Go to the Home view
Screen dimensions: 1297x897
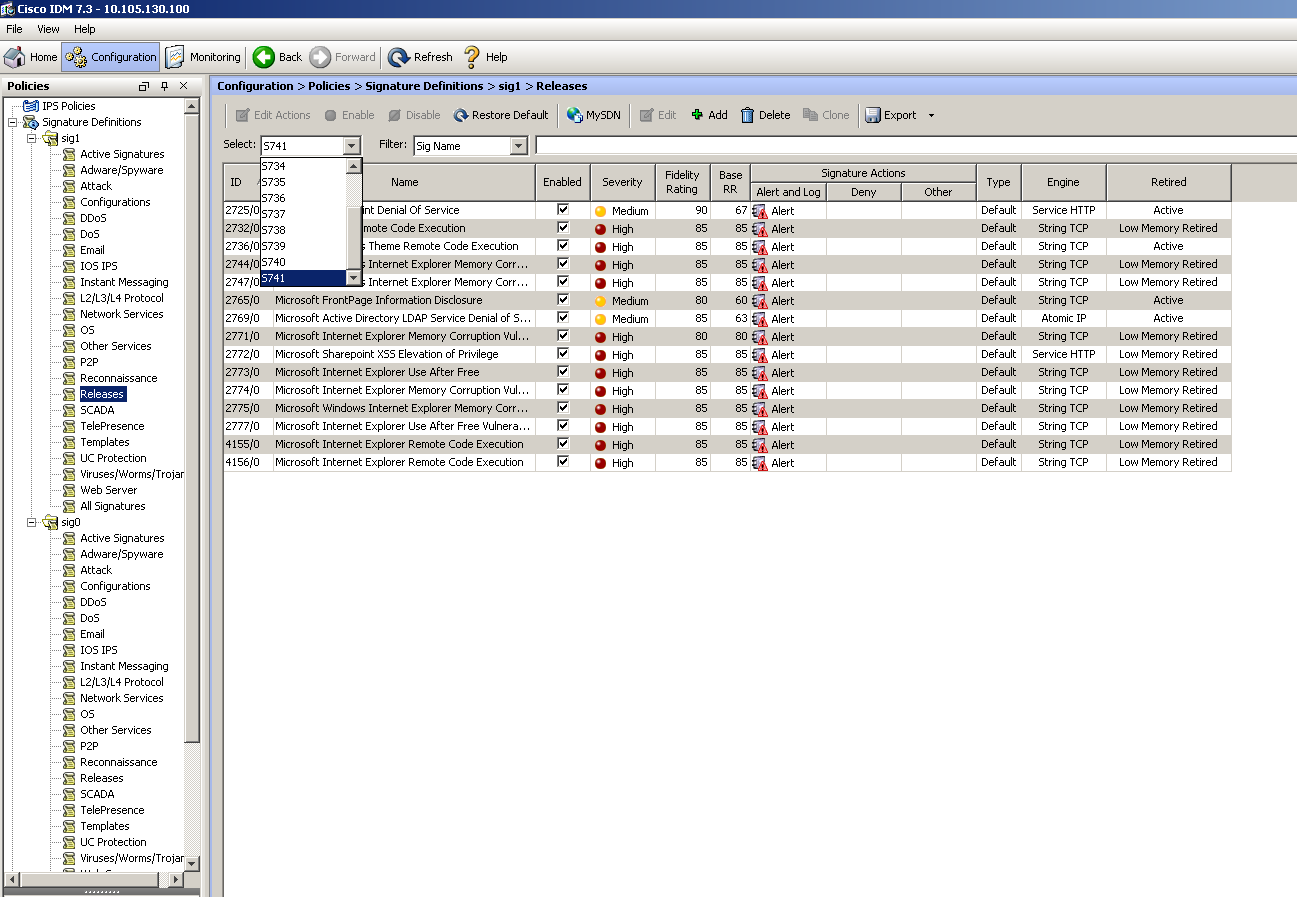[31, 57]
